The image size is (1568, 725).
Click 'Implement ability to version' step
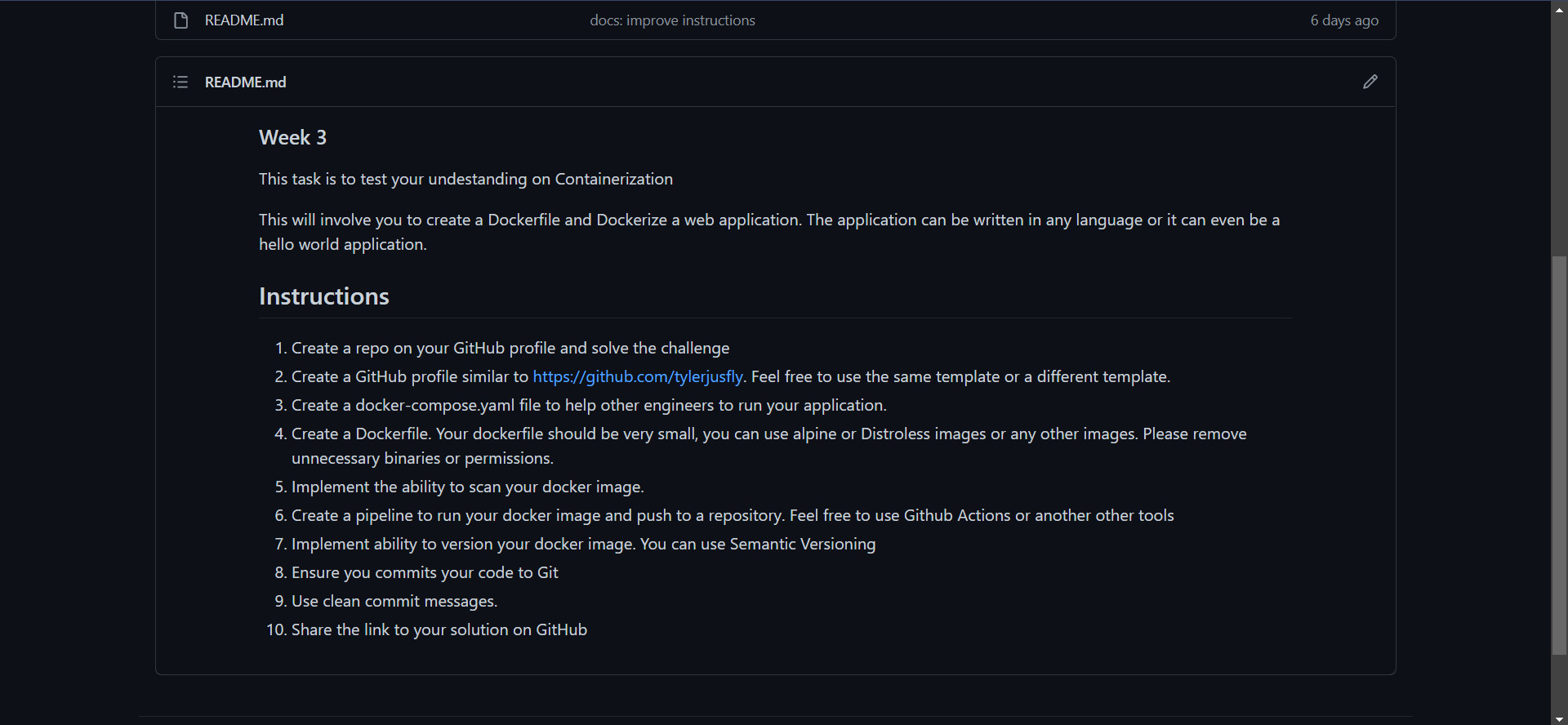coord(583,544)
